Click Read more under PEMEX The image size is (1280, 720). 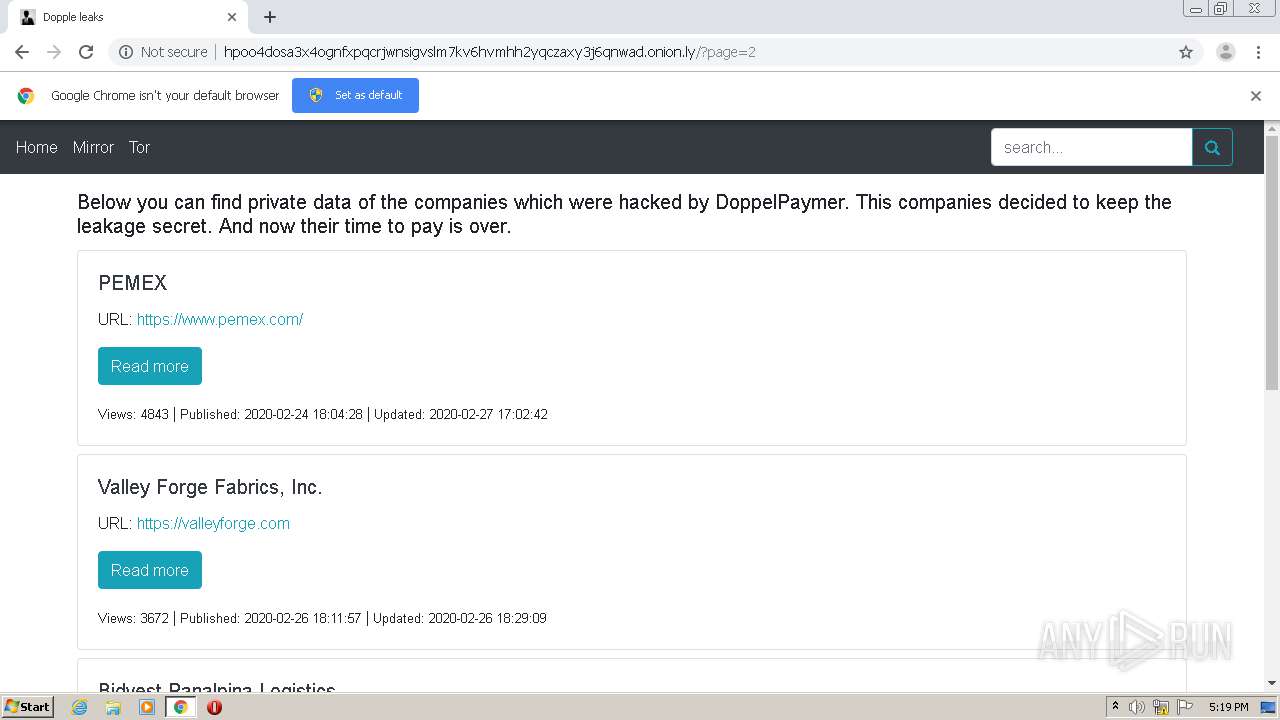pyautogui.click(x=150, y=366)
